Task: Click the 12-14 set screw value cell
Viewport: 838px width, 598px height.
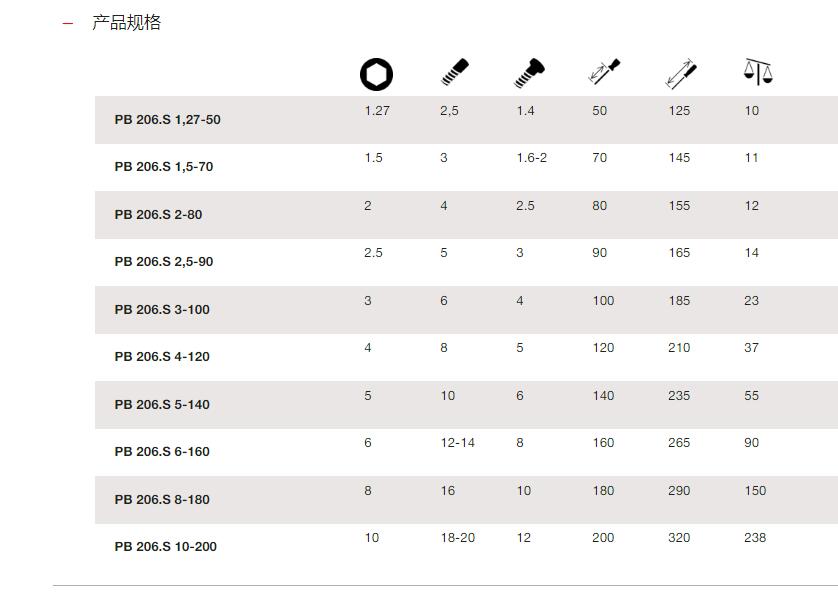Action: point(457,442)
